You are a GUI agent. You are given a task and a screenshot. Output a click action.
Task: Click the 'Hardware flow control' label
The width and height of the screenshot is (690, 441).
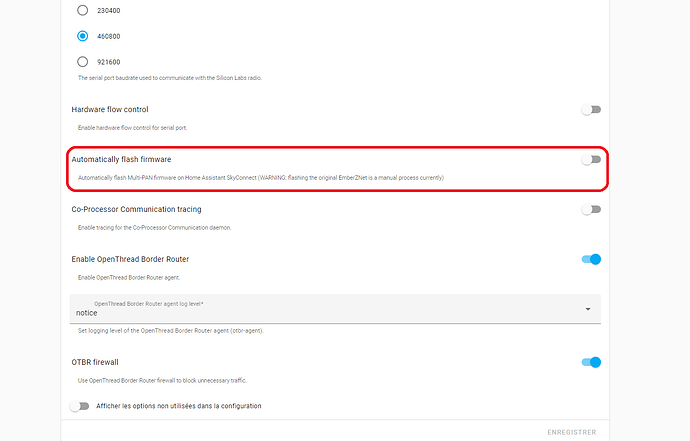[x=110, y=109]
